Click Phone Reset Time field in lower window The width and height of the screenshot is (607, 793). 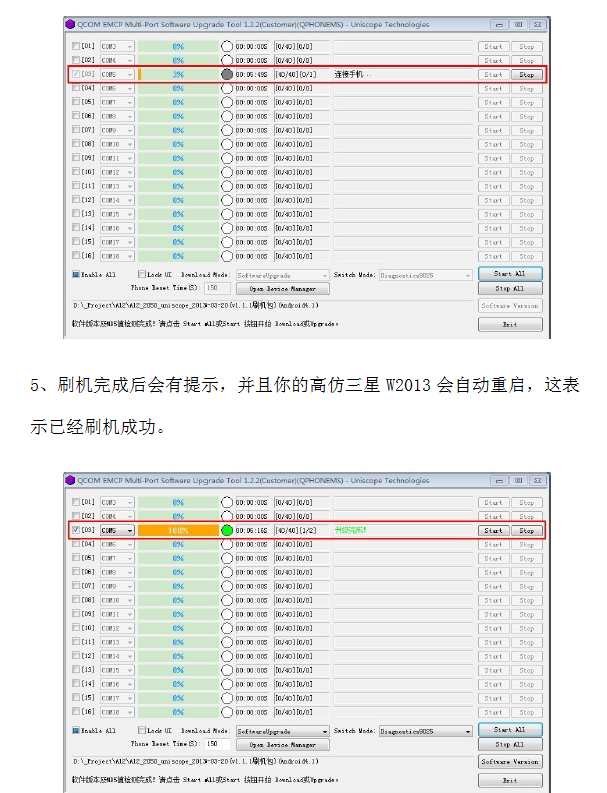click(212, 745)
